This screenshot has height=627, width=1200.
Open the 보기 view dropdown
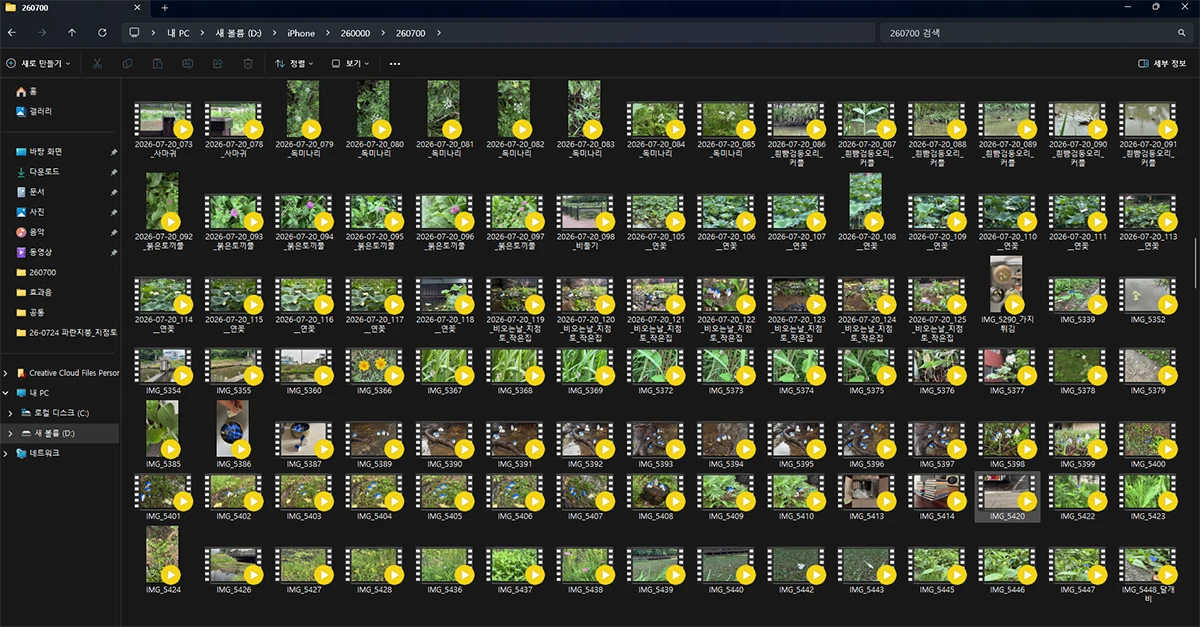pyautogui.click(x=350, y=63)
